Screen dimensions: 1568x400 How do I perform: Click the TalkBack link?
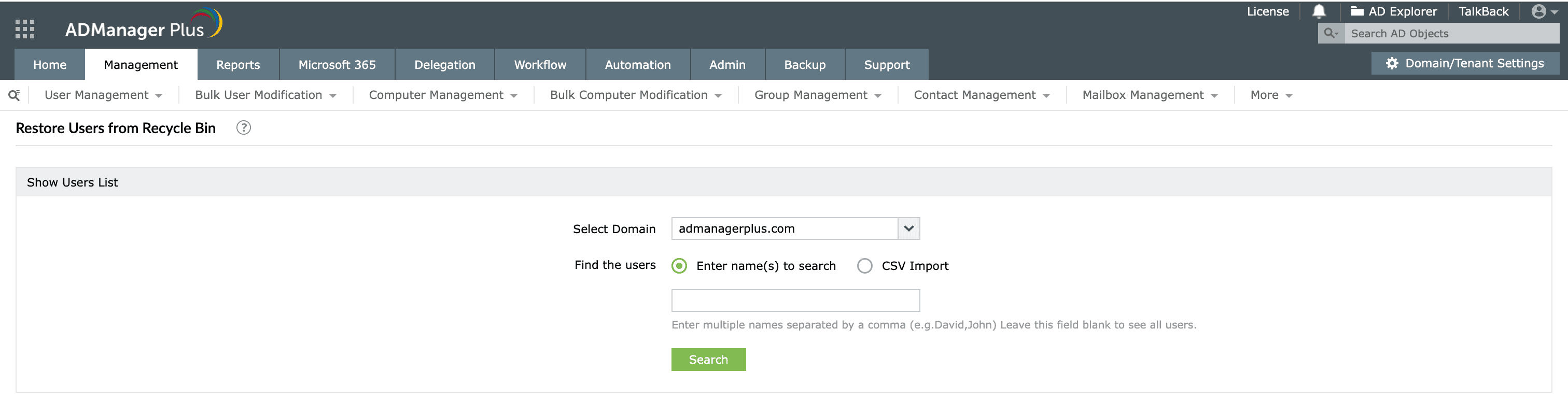coord(1483,11)
